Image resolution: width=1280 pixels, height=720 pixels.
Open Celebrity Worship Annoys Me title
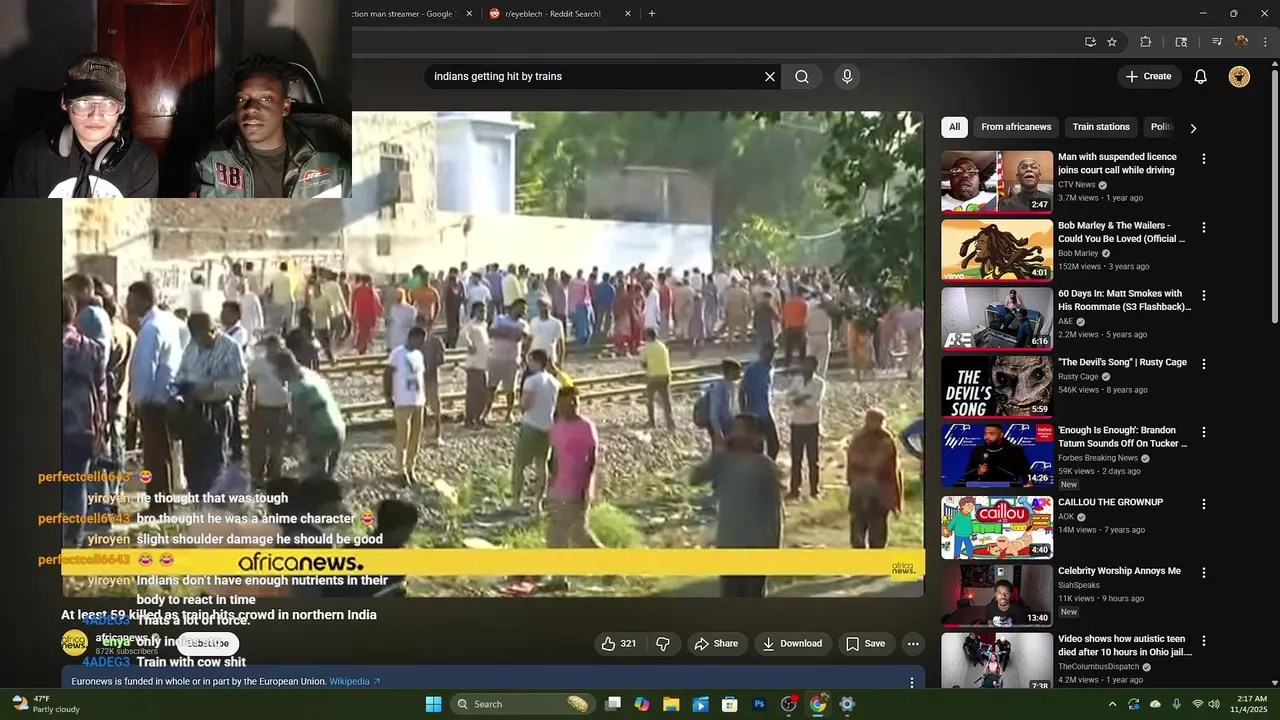click(x=1119, y=571)
